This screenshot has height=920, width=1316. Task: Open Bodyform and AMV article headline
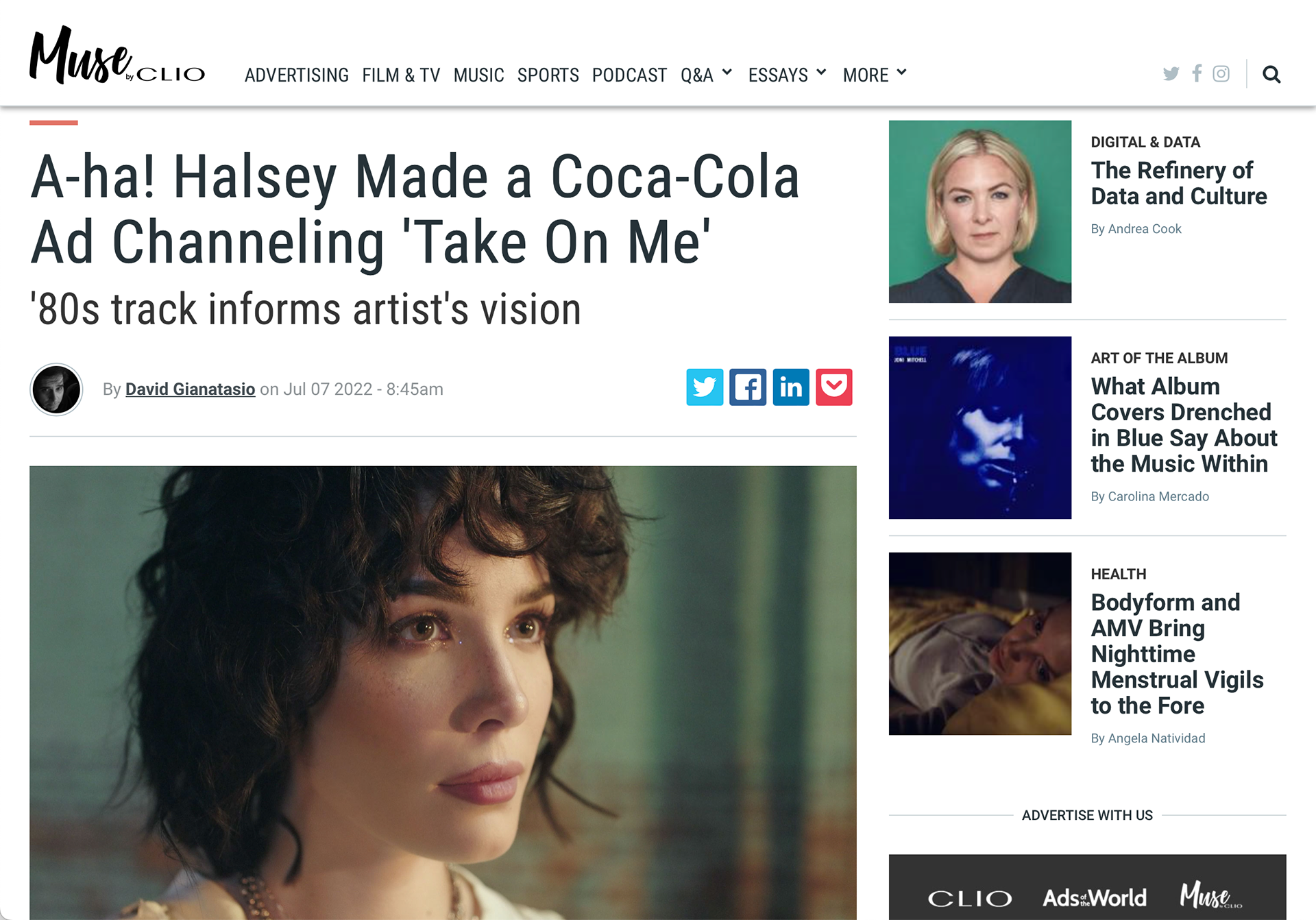click(1177, 654)
